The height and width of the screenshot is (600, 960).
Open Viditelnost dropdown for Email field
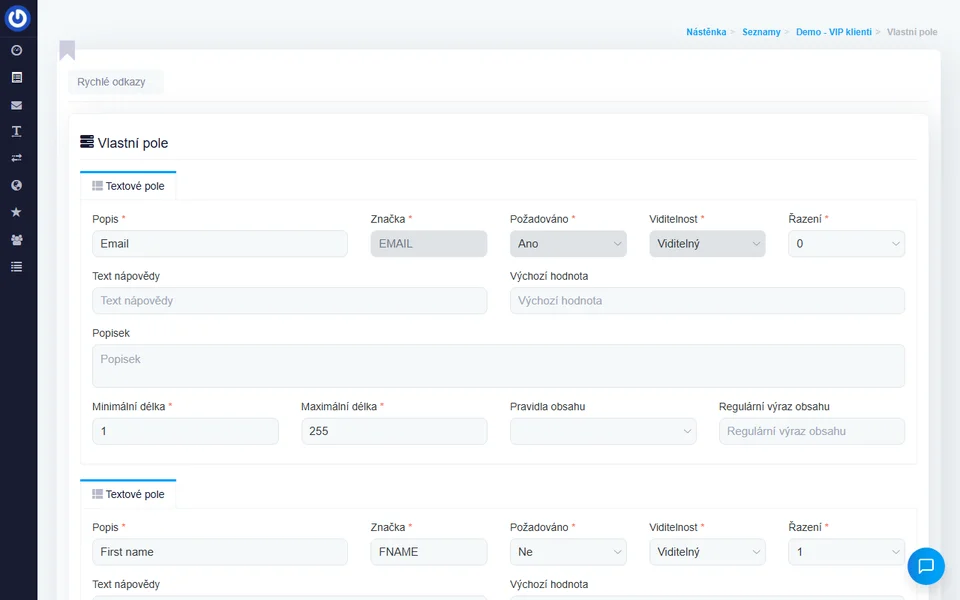[x=707, y=244]
